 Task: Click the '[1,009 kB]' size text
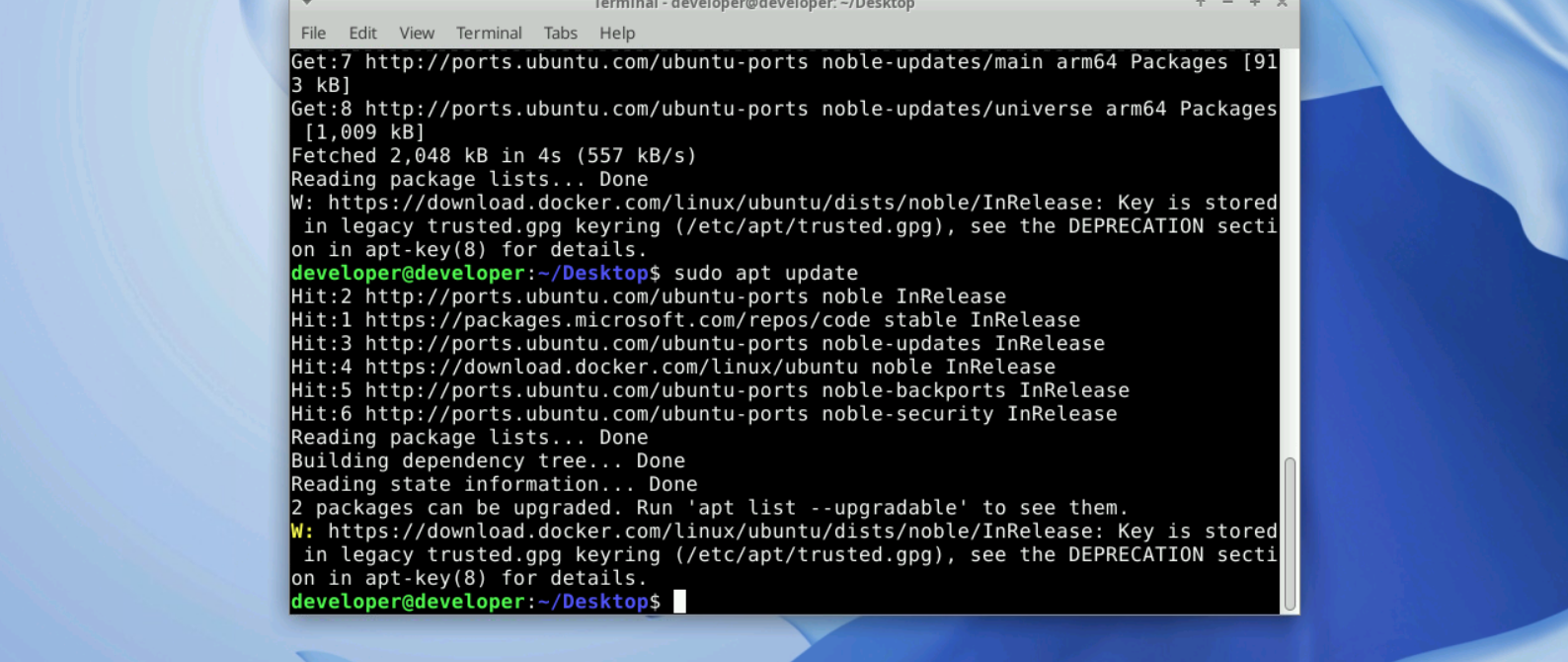click(x=365, y=132)
